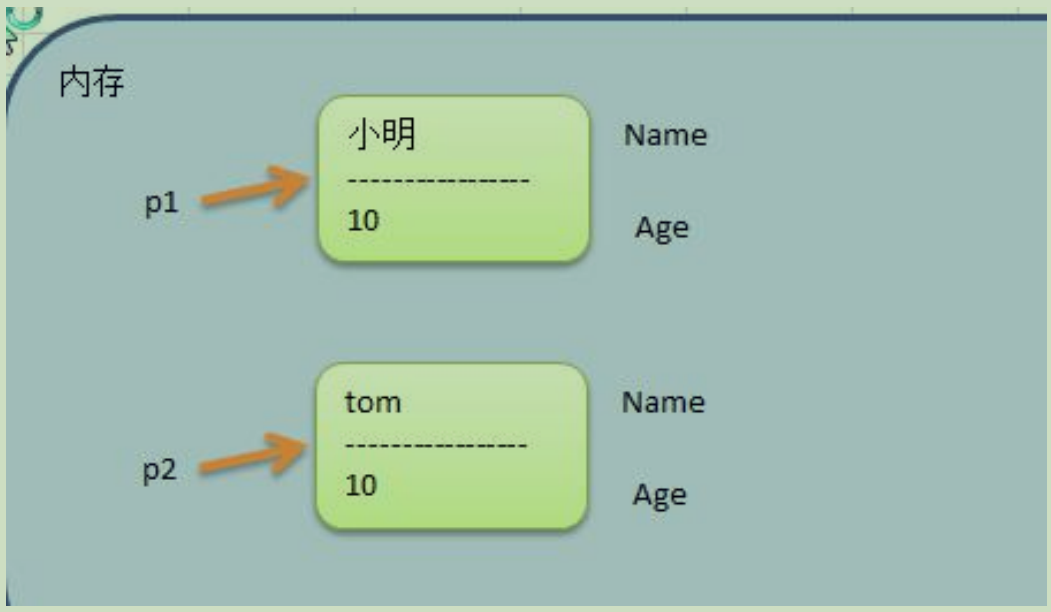The width and height of the screenshot is (1051, 612).
Task: Click the 10 value below tom
Action: (361, 485)
